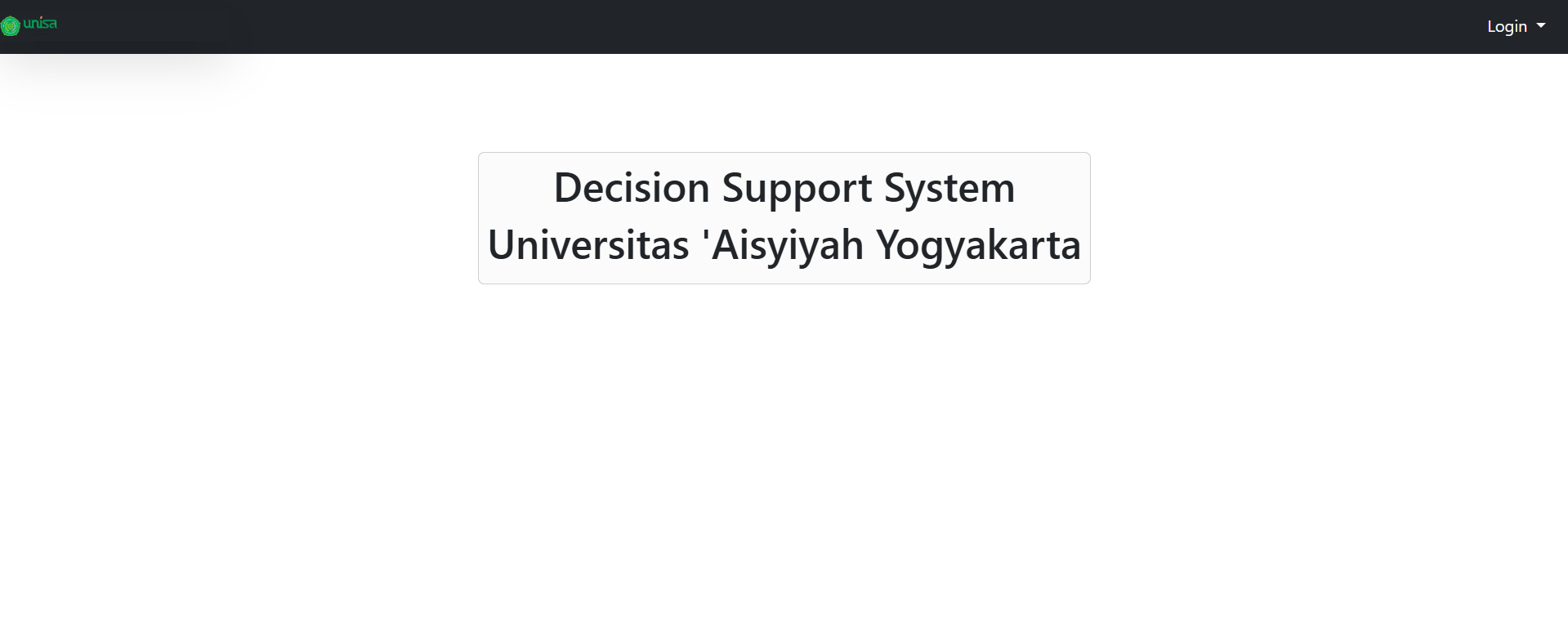The width and height of the screenshot is (1568, 643).
Task: Click the unisa wordmark text
Action: click(x=41, y=25)
